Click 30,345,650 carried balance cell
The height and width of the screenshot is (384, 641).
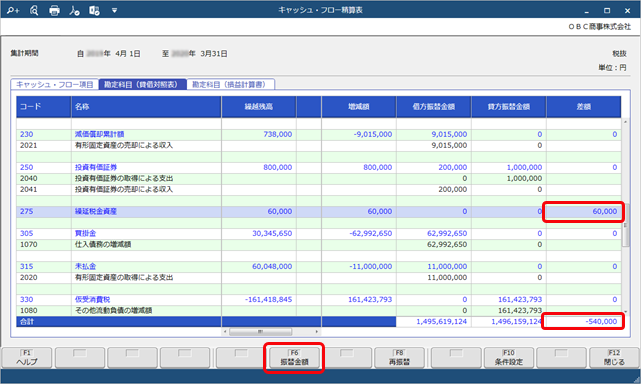click(x=259, y=233)
